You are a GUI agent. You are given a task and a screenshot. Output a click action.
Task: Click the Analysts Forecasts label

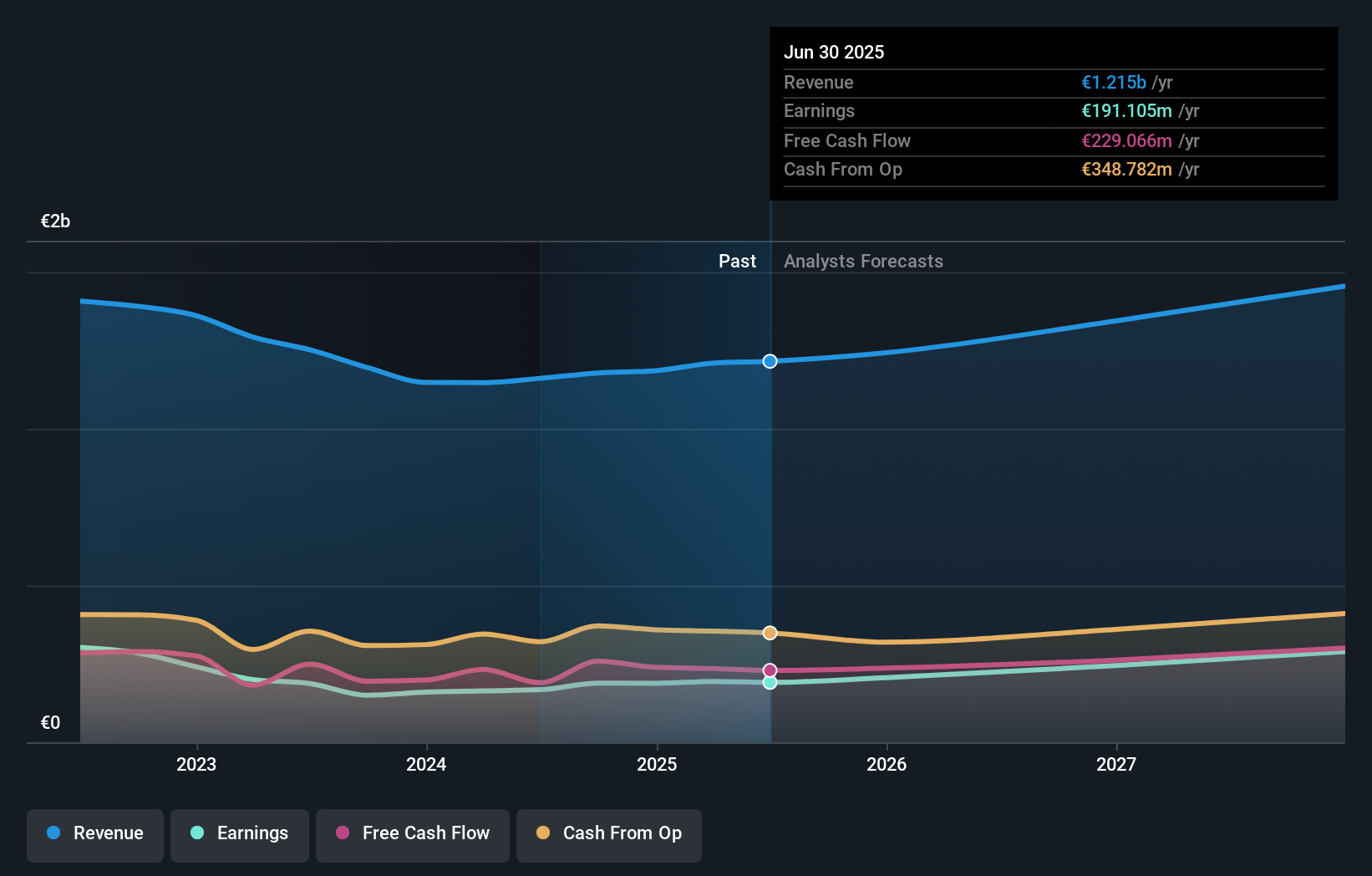pyautogui.click(x=863, y=261)
